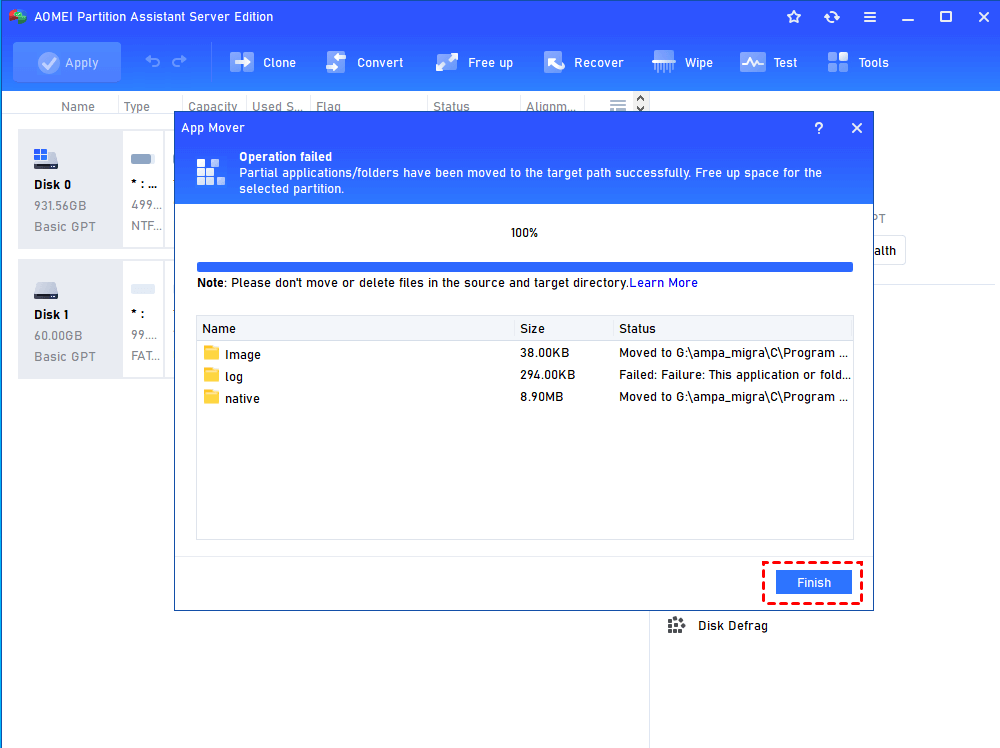
Task: Click the log folder icon
Action: pos(211,375)
